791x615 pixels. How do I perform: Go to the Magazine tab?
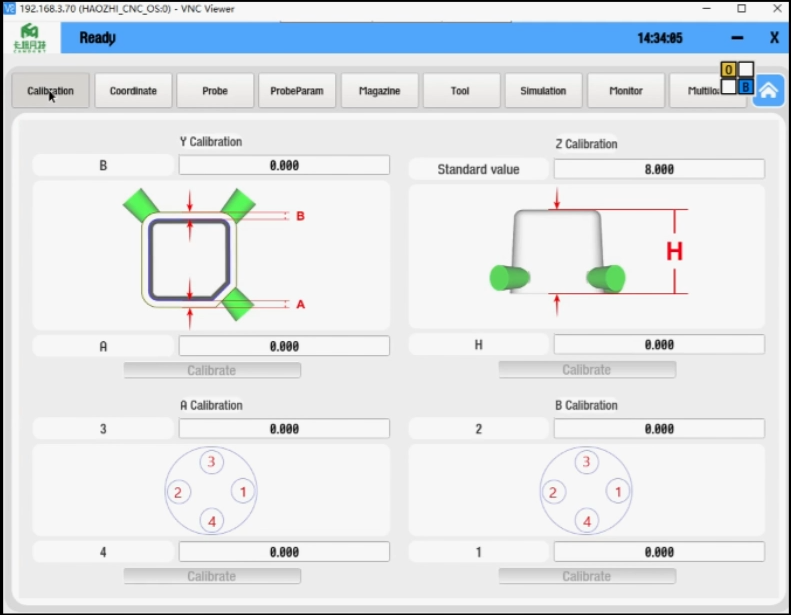click(379, 91)
